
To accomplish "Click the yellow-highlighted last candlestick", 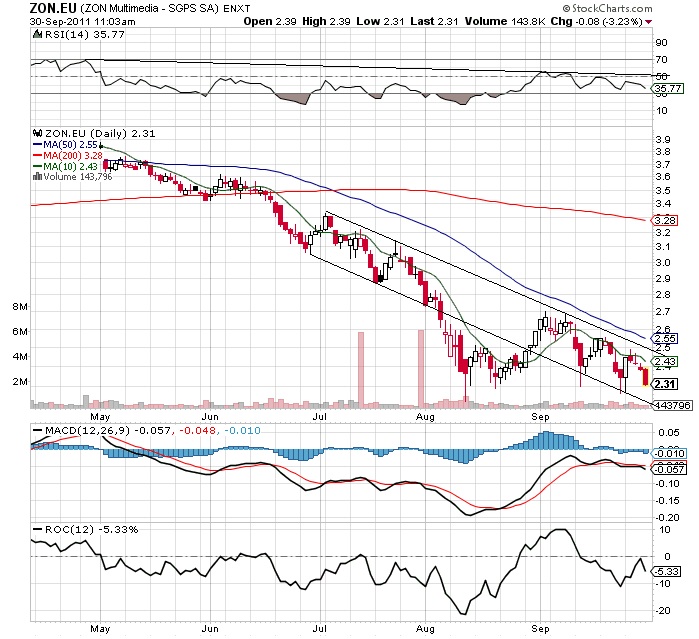I will tap(645, 376).
